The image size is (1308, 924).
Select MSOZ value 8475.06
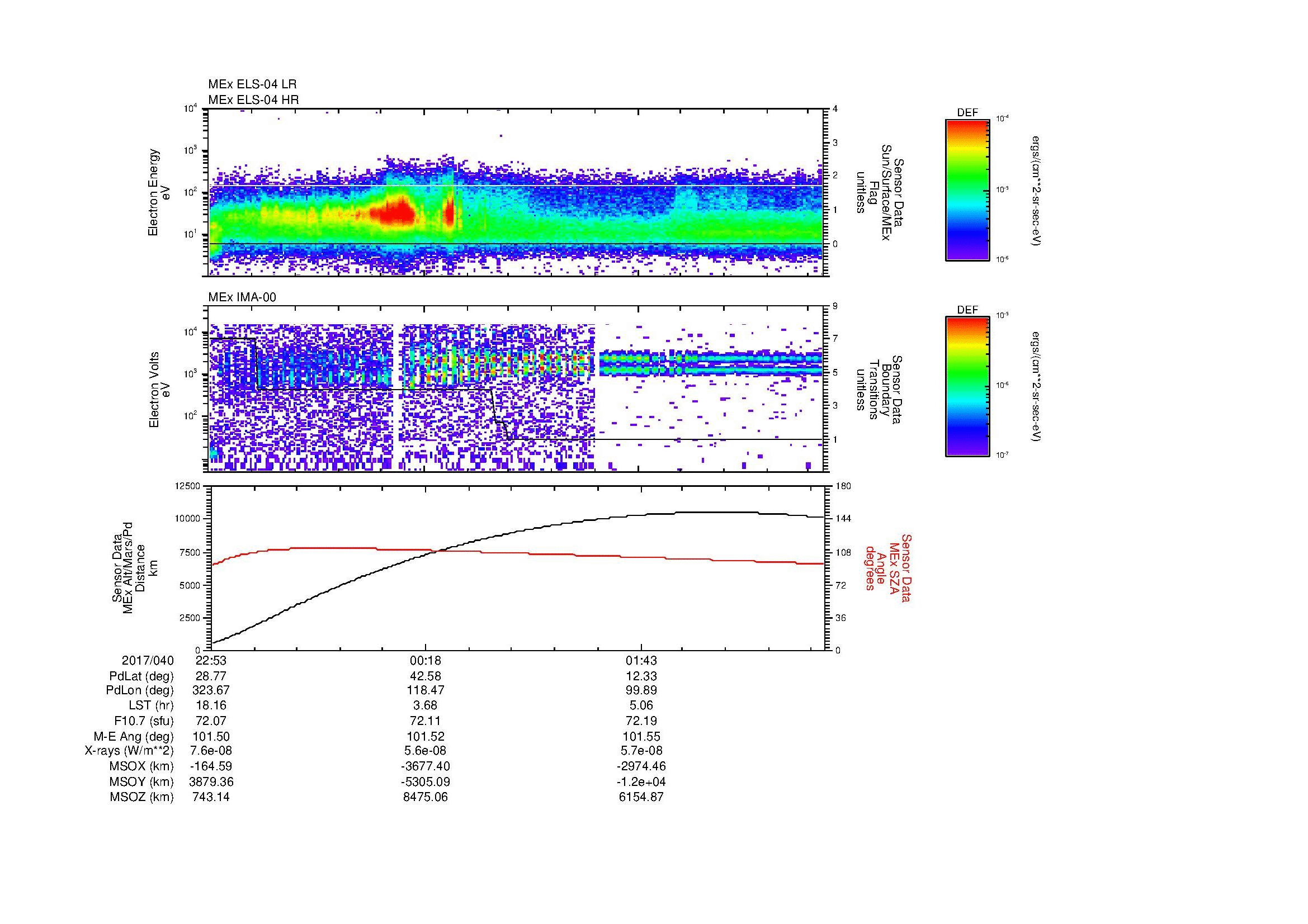426,797
